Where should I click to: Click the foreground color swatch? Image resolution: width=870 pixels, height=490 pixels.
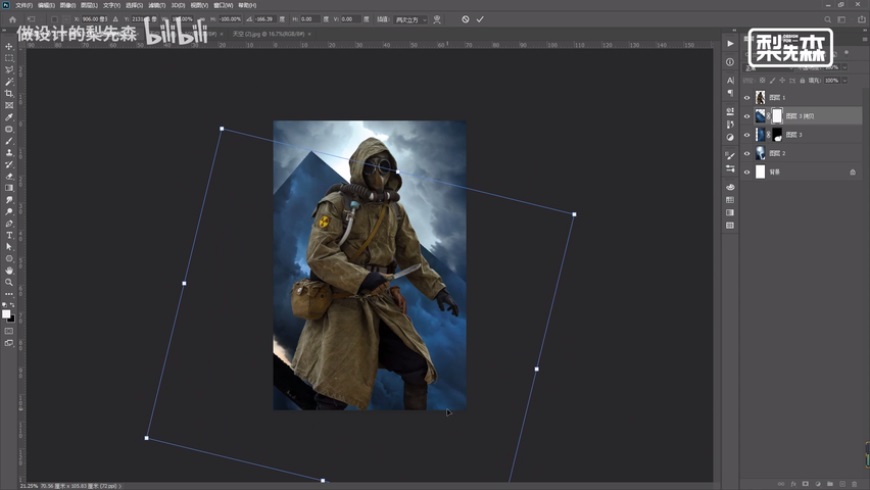pos(6,313)
